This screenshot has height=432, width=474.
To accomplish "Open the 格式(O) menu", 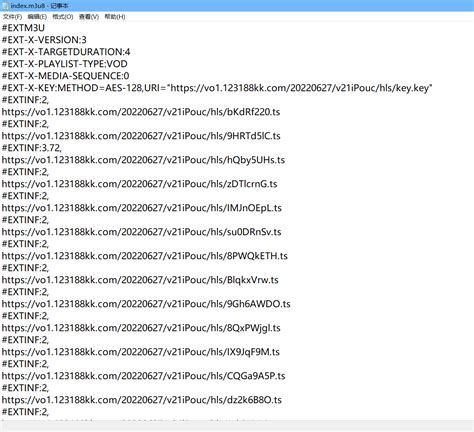I will (x=63, y=17).
